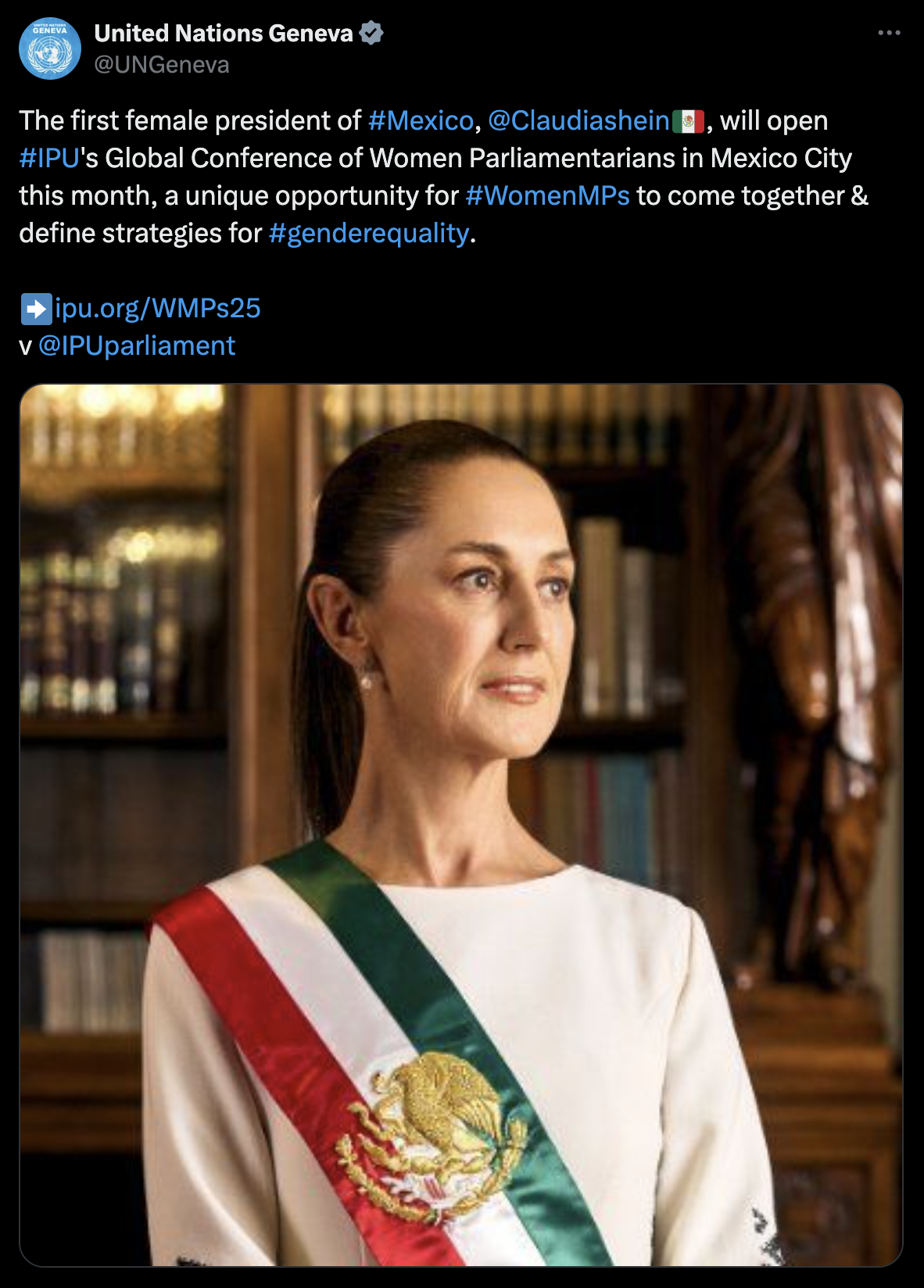
Task: Open the #genderequality hashtag
Action: pyautogui.click(x=369, y=233)
